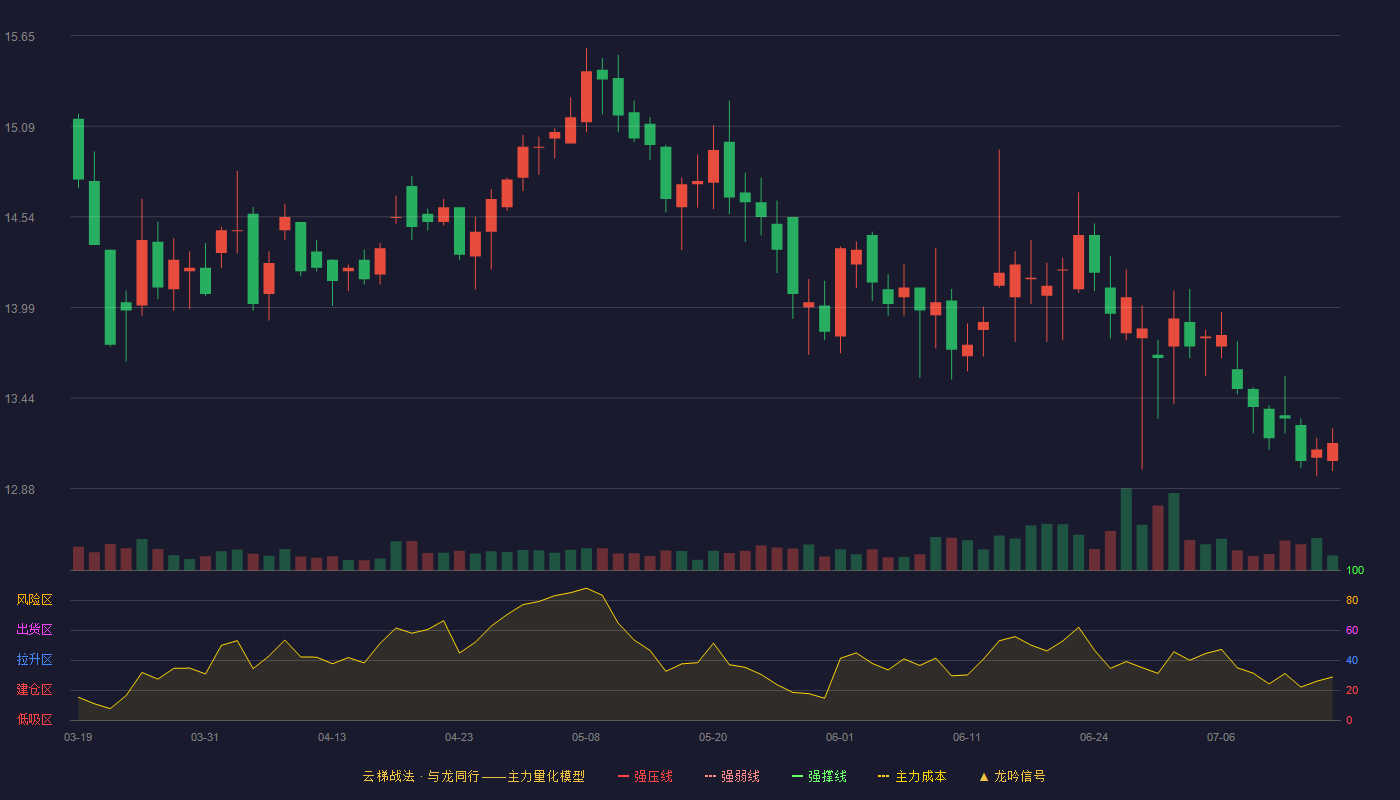Click the 03-19 date label
Image resolution: width=1400 pixels, height=800 pixels.
point(78,737)
